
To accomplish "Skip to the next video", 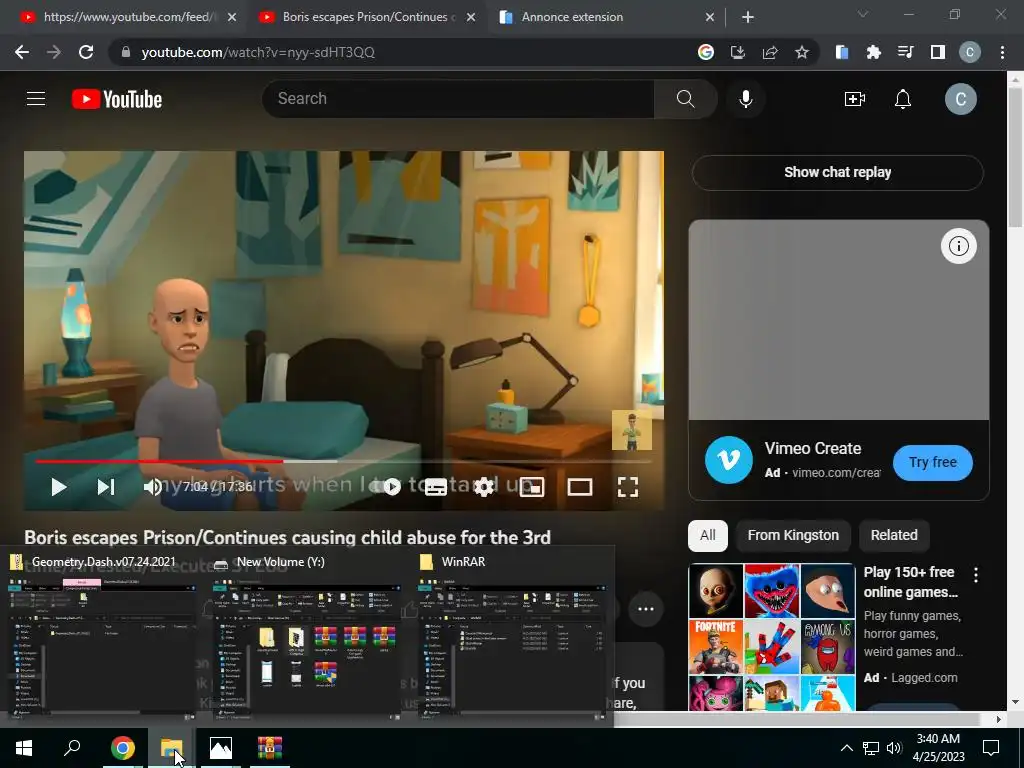I will pyautogui.click(x=106, y=487).
